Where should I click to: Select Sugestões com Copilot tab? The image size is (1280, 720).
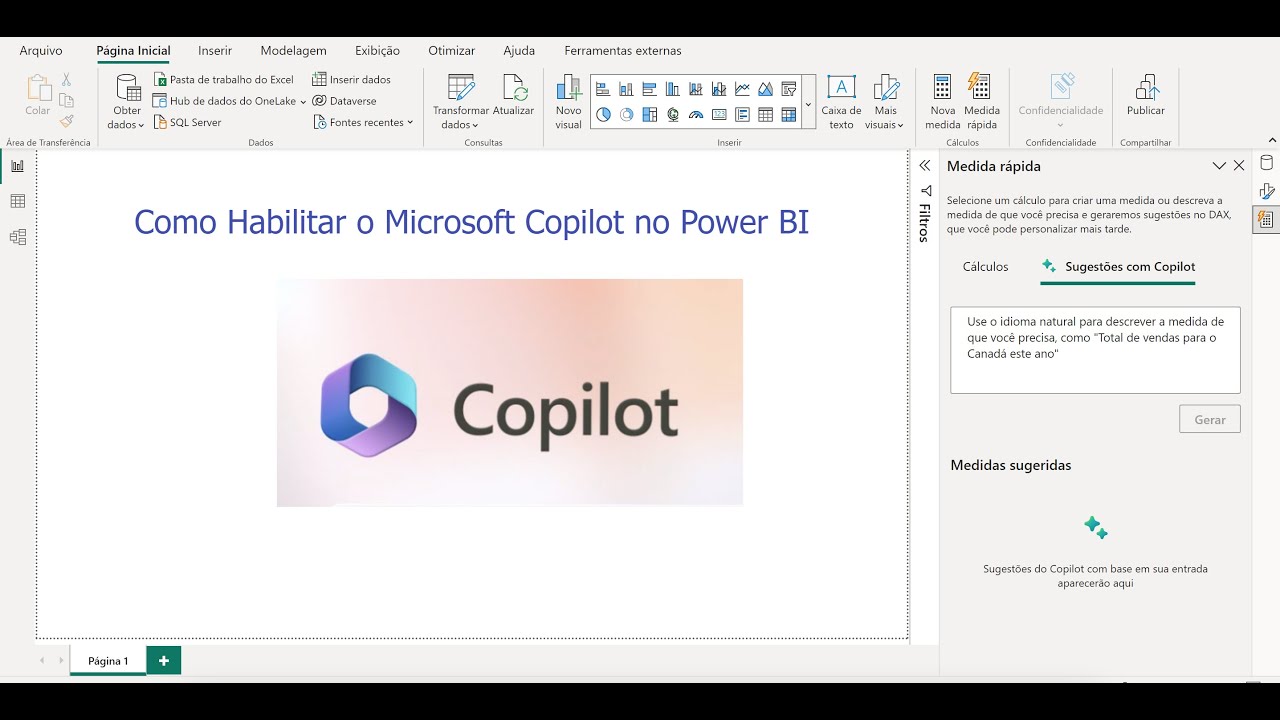[1118, 267]
